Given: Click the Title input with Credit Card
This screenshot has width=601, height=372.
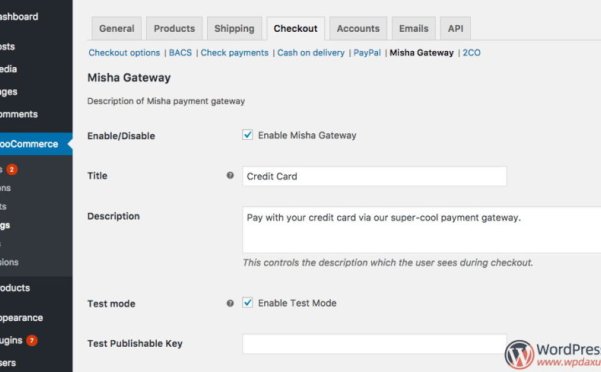Looking at the screenshot, I should coord(374,176).
